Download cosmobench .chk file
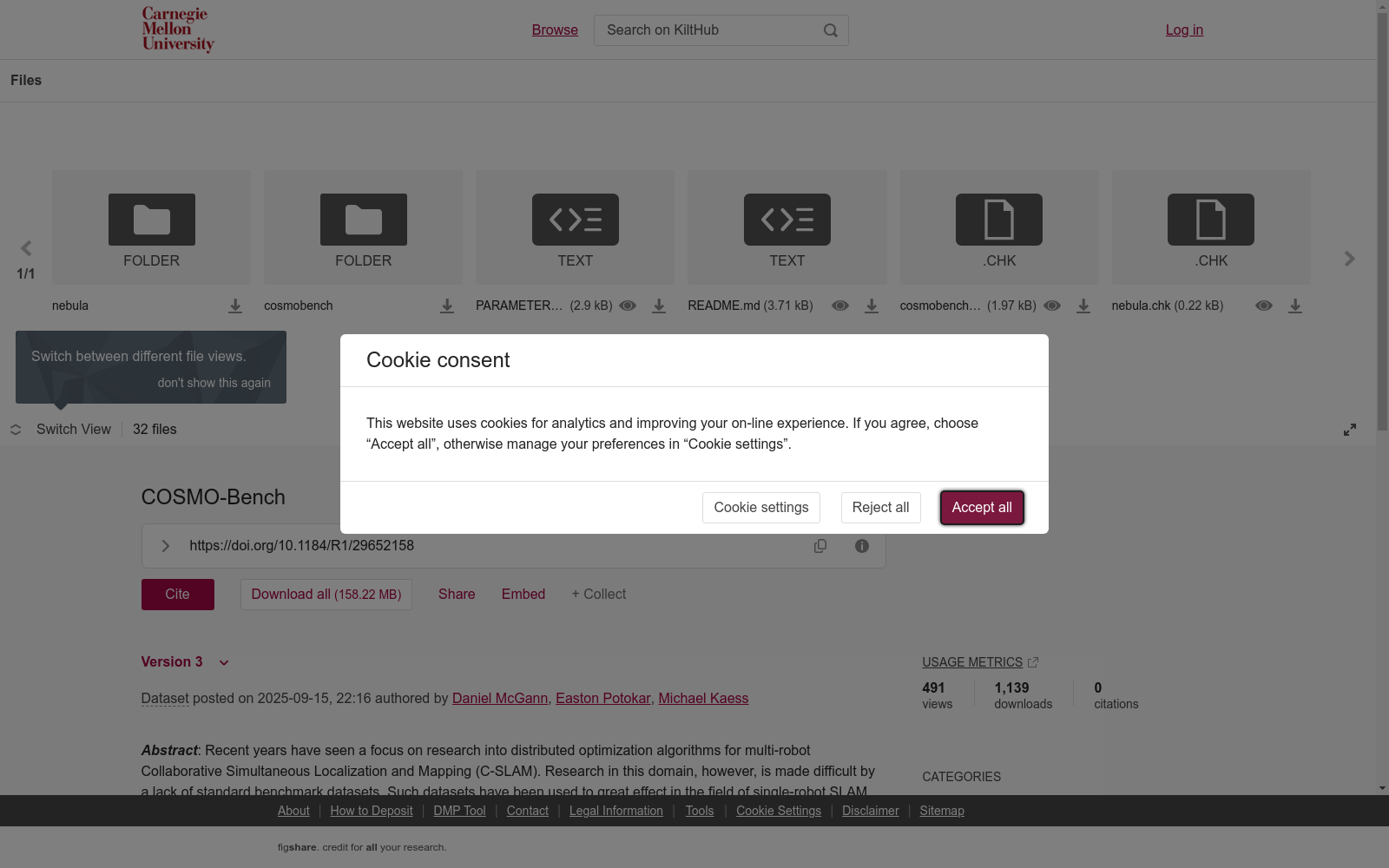The height and width of the screenshot is (868, 1389). 1083,306
